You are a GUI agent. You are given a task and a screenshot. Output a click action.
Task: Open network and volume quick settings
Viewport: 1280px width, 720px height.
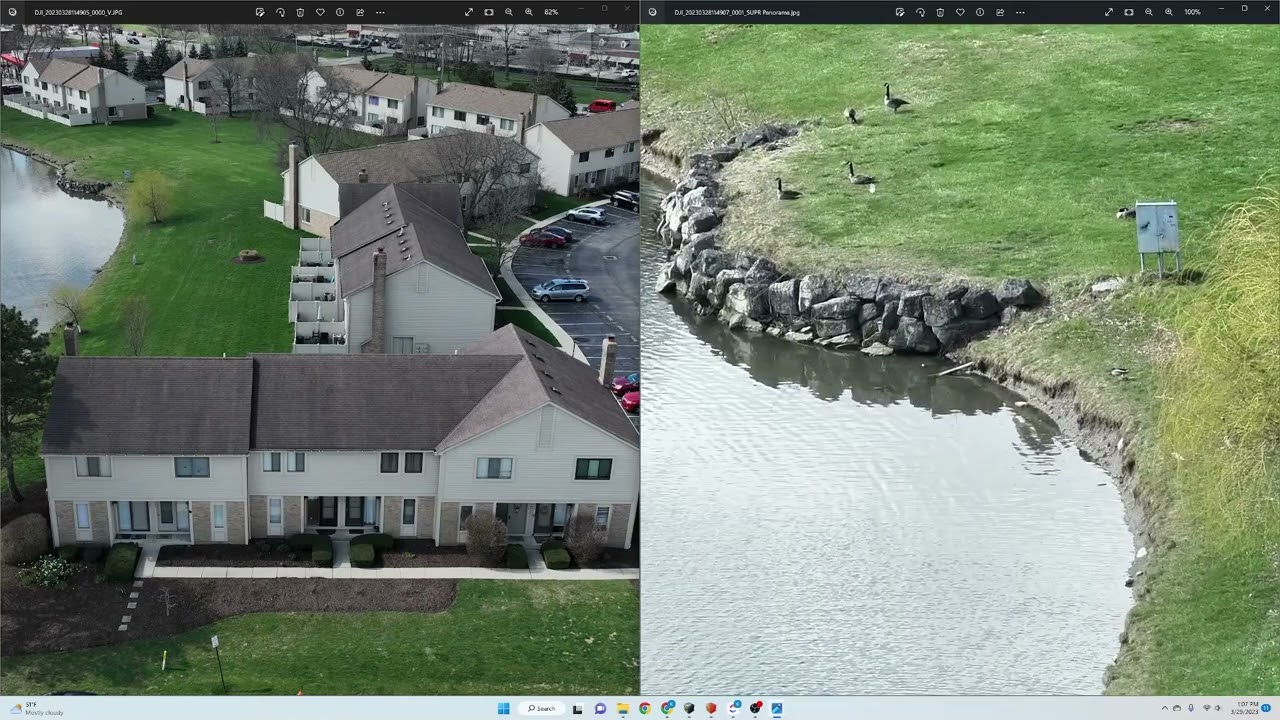tap(1212, 708)
